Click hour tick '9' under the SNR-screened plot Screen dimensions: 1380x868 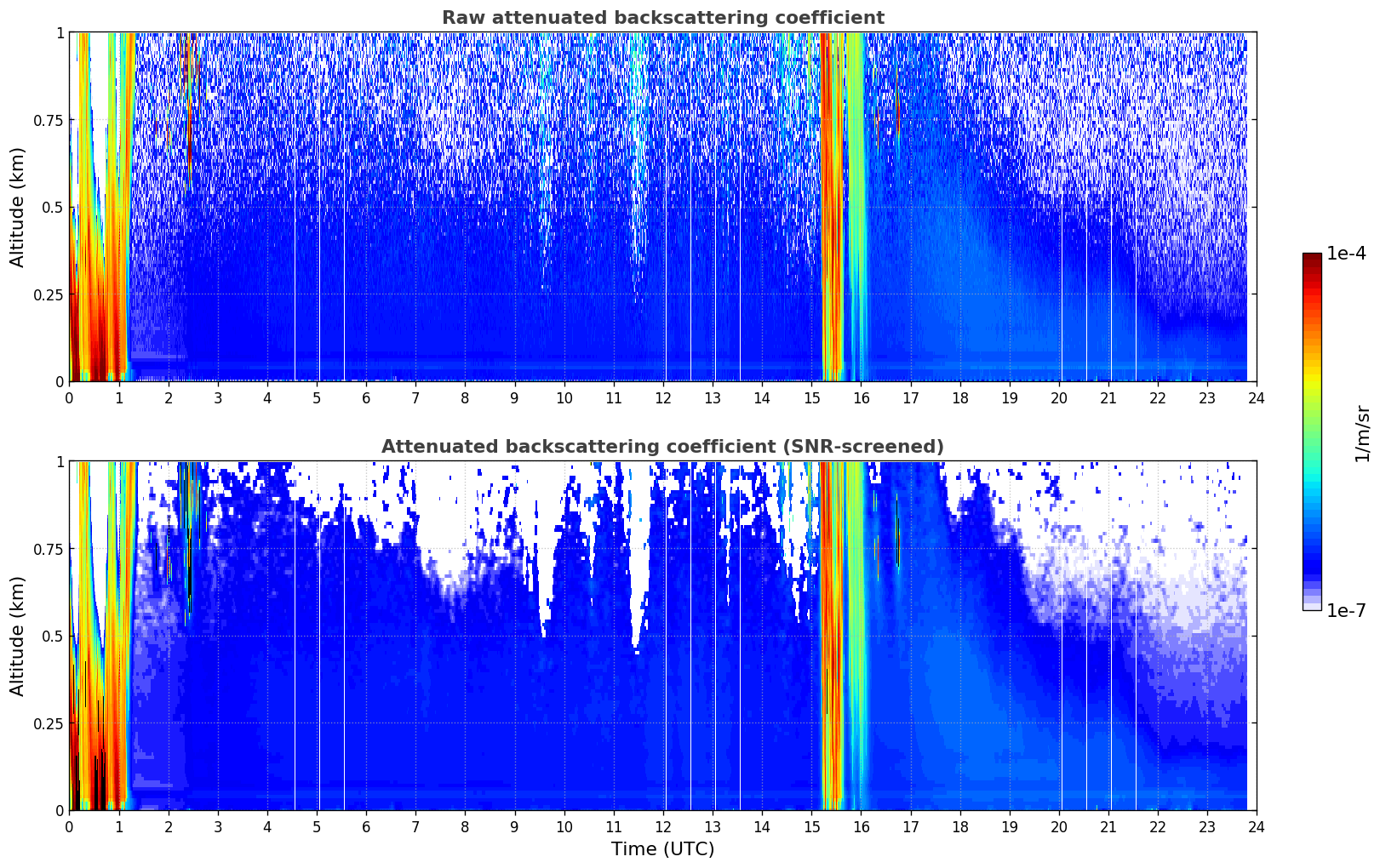pyautogui.click(x=514, y=826)
